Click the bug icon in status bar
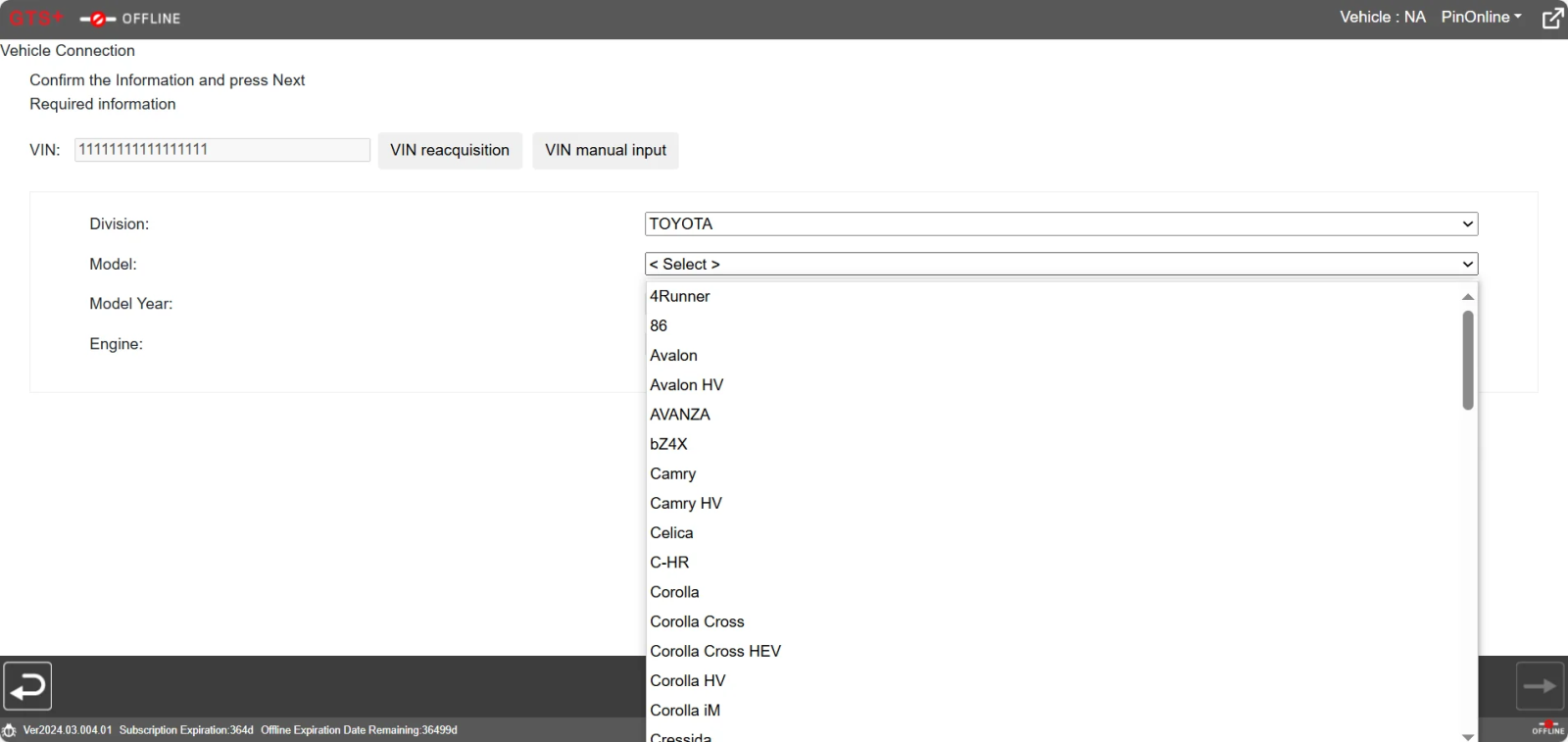Screen dimensions: 1568x742 click(x=10, y=730)
